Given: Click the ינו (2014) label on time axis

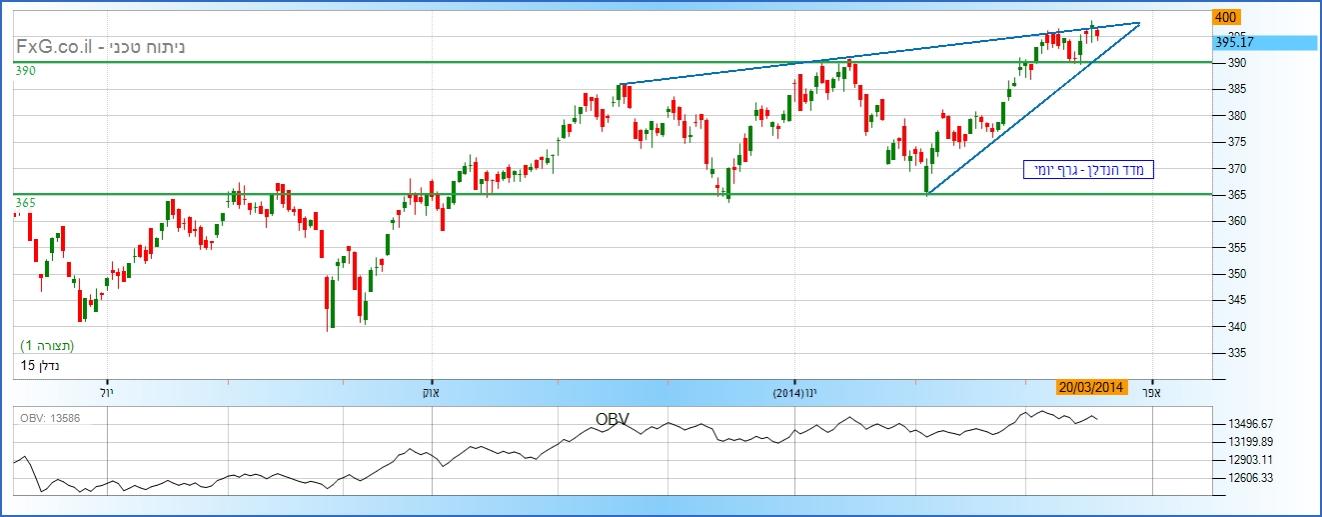Looking at the screenshot, I should click(x=795, y=394).
